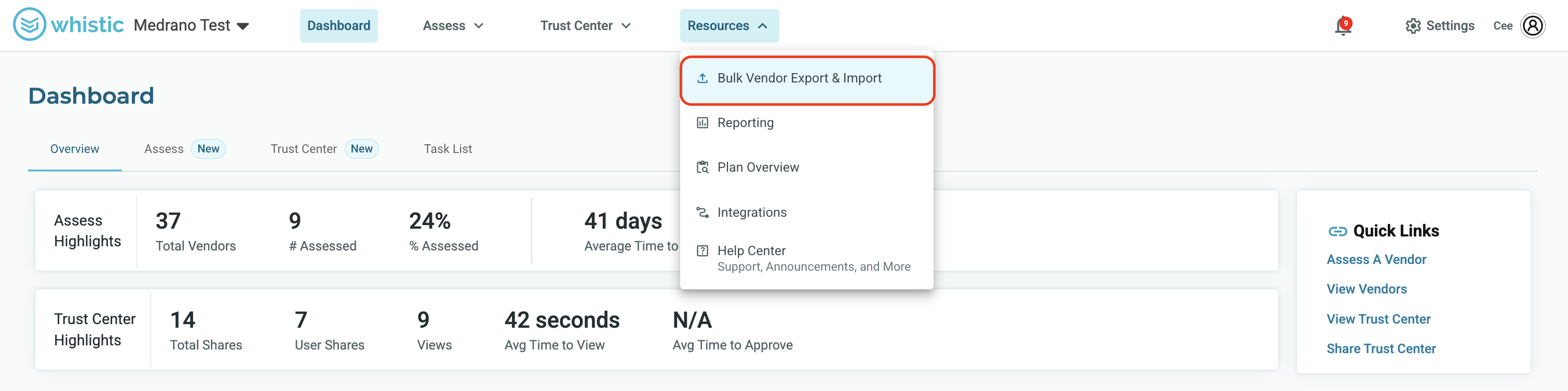This screenshot has width=1568, height=391.
Task: Expand the Medrano Test organization dropdown
Action: pos(191,25)
